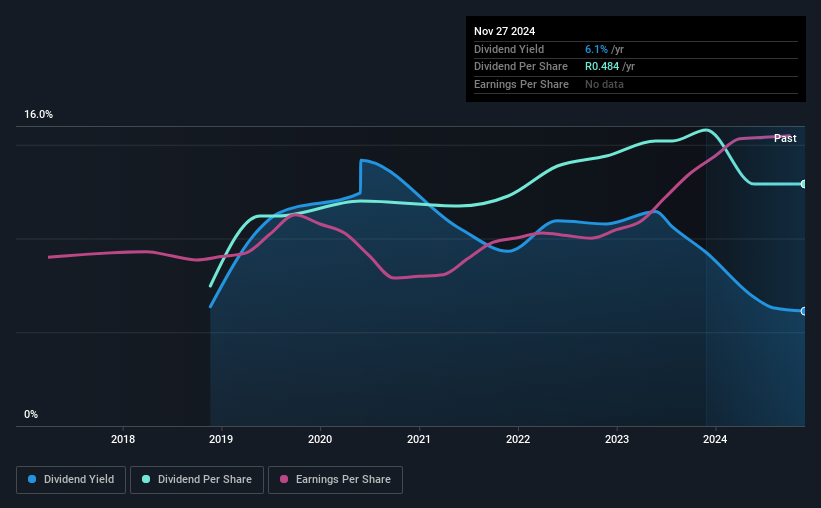
Task: Click the 2020 x-axis label
Action: pyautogui.click(x=320, y=439)
